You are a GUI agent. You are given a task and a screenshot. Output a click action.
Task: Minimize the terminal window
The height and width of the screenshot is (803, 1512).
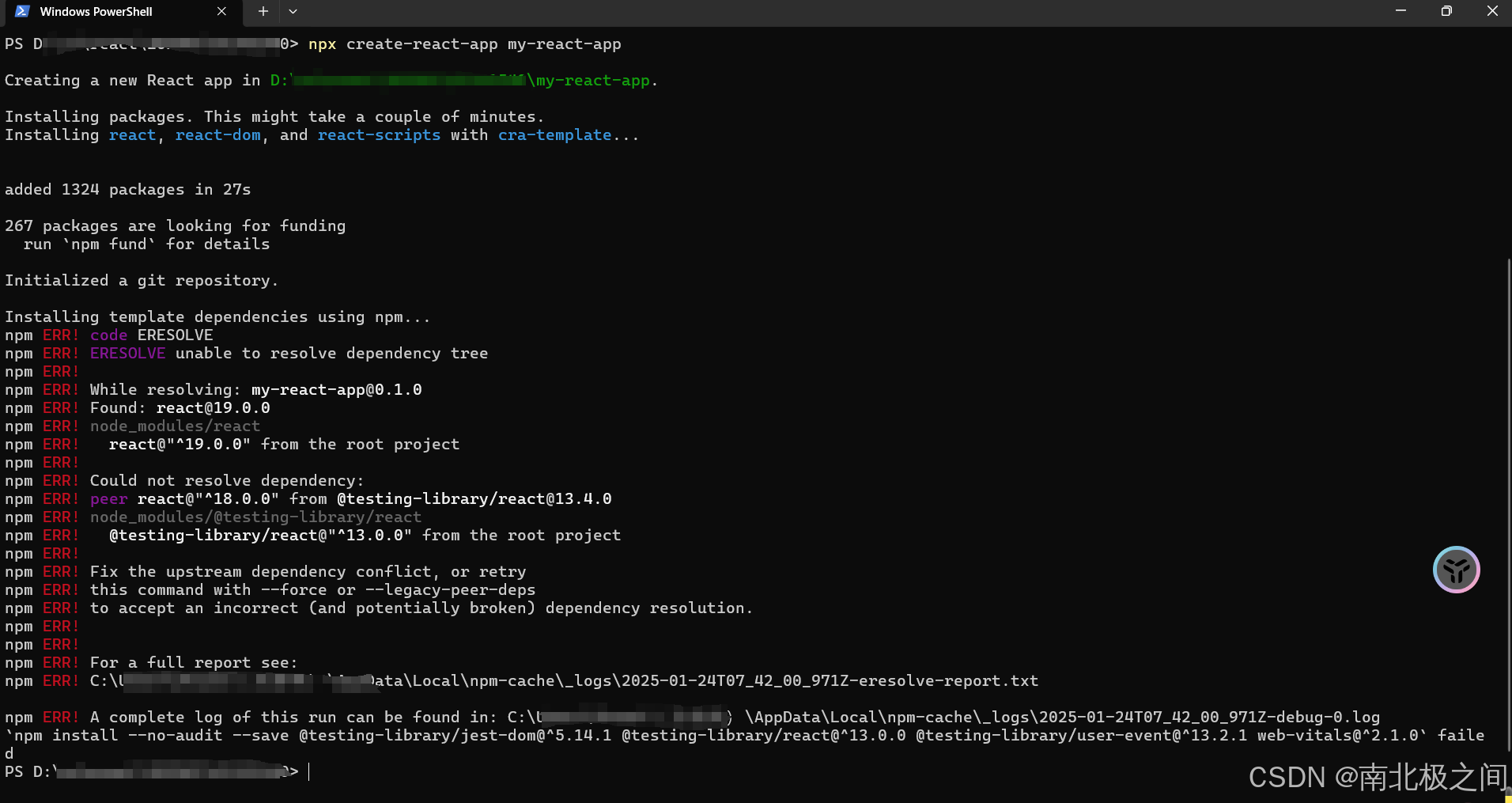[x=1400, y=11]
